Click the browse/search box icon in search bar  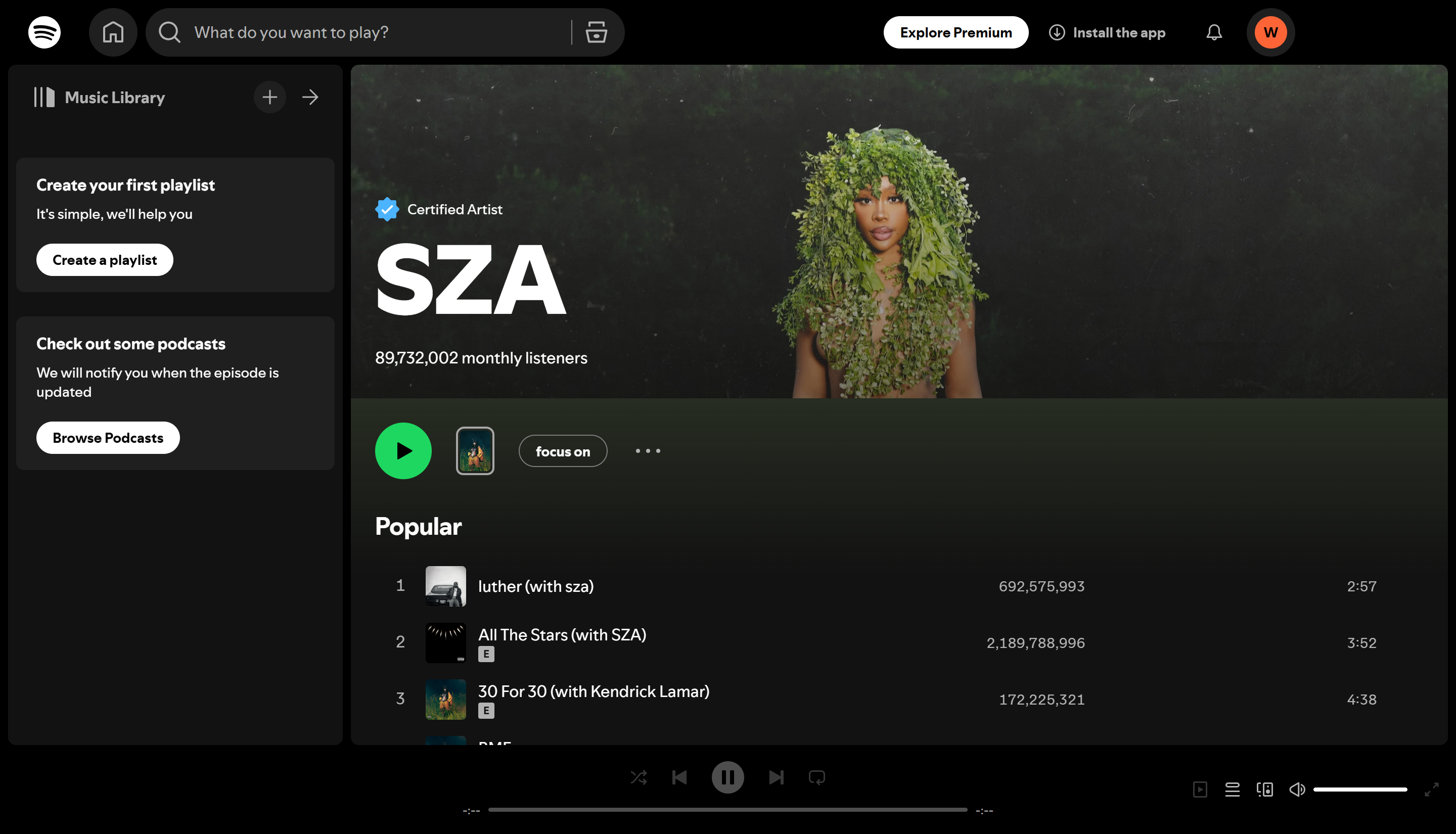tap(596, 32)
